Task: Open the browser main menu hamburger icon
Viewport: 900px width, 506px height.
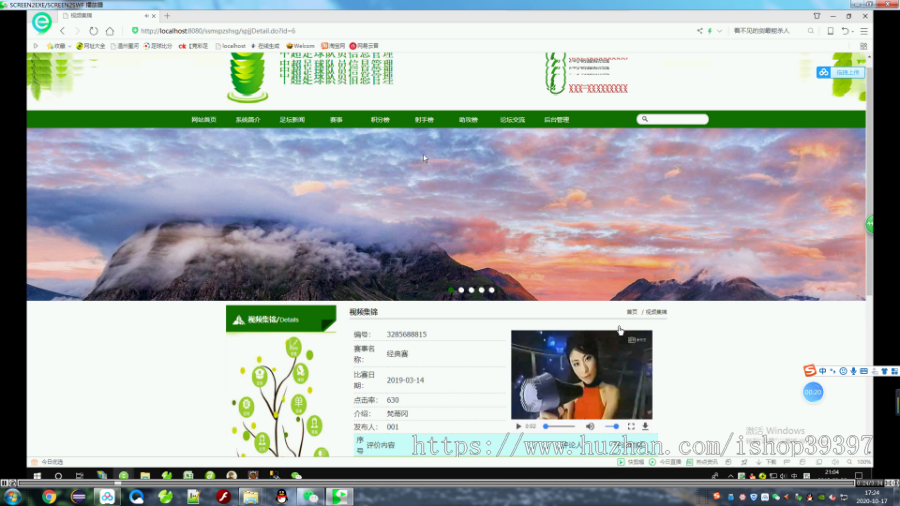Action: tap(864, 31)
